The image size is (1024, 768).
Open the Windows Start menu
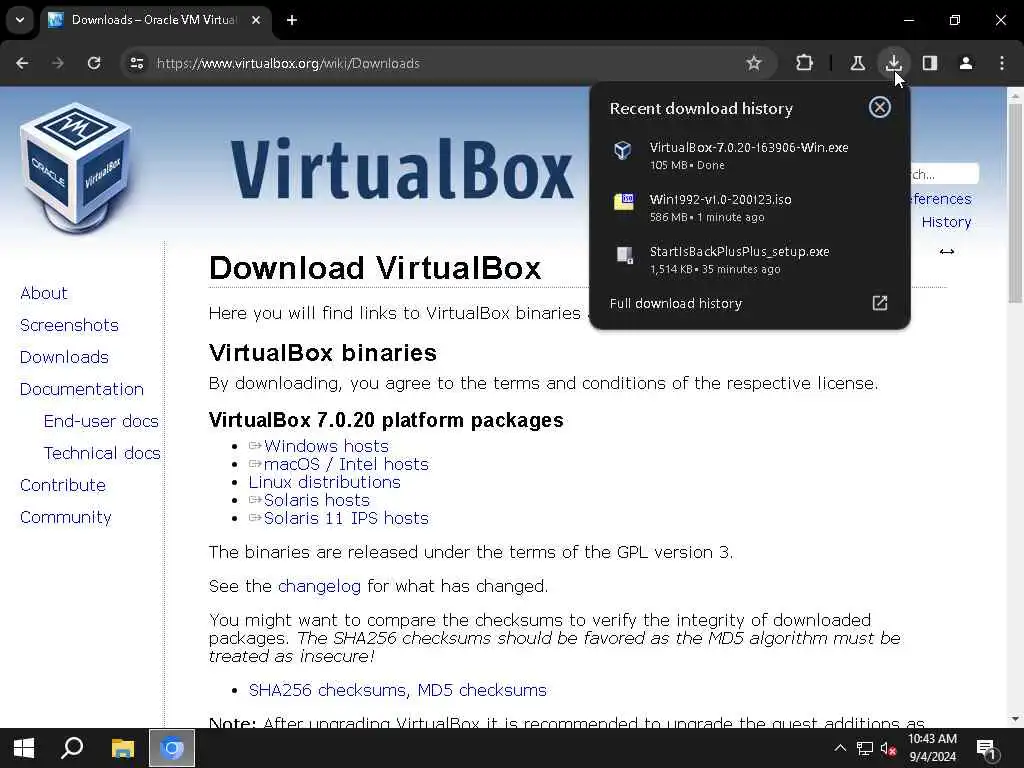coord(24,748)
